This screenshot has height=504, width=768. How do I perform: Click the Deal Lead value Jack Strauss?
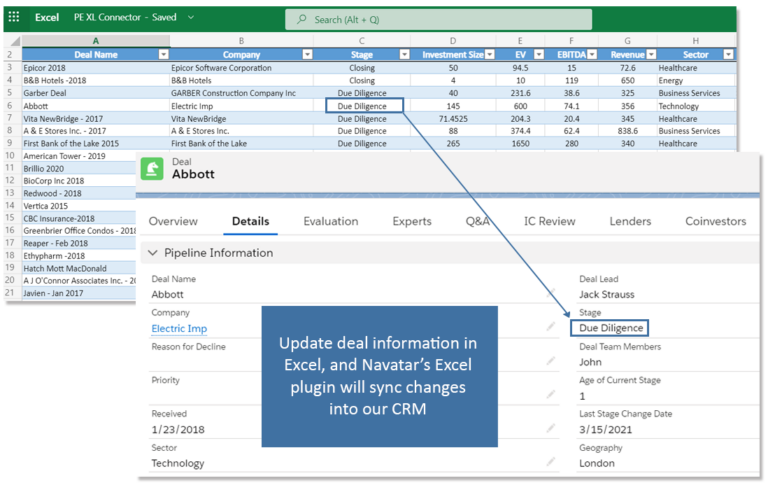(606, 294)
